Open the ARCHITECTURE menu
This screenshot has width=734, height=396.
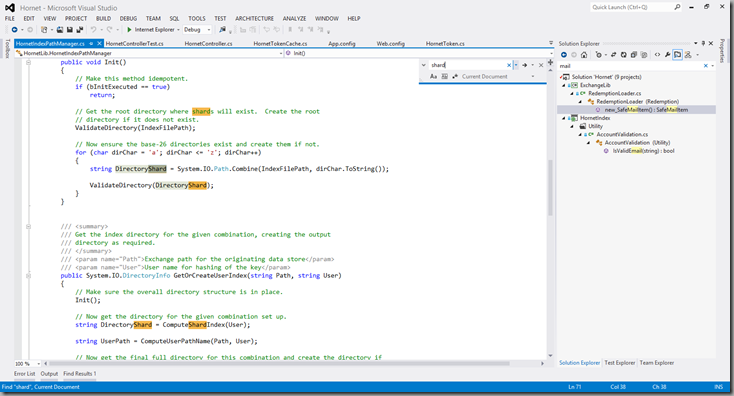(x=254, y=19)
